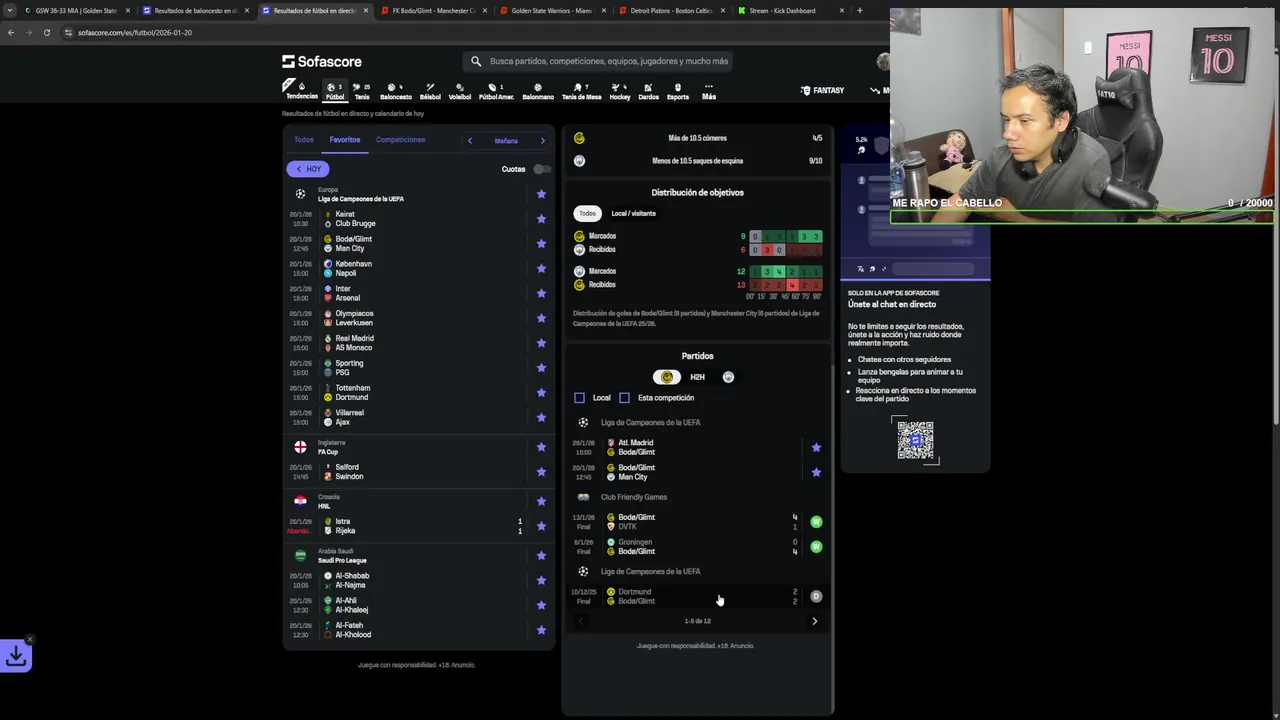The image size is (1280, 720).
Task: Toggle star for Atl. Madrid vs Bodø/Glimt
Action: (x=816, y=447)
